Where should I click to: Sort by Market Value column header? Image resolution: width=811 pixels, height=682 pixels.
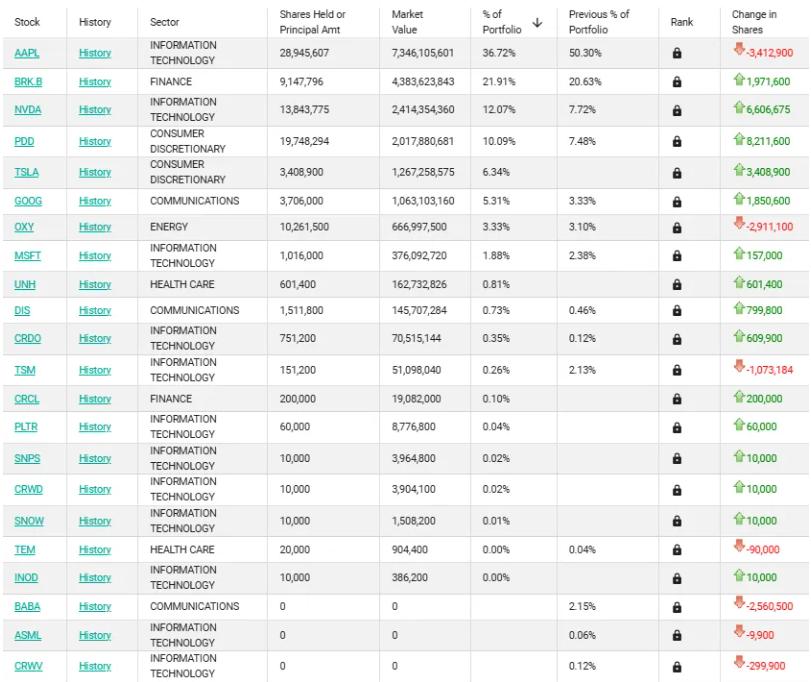point(407,22)
